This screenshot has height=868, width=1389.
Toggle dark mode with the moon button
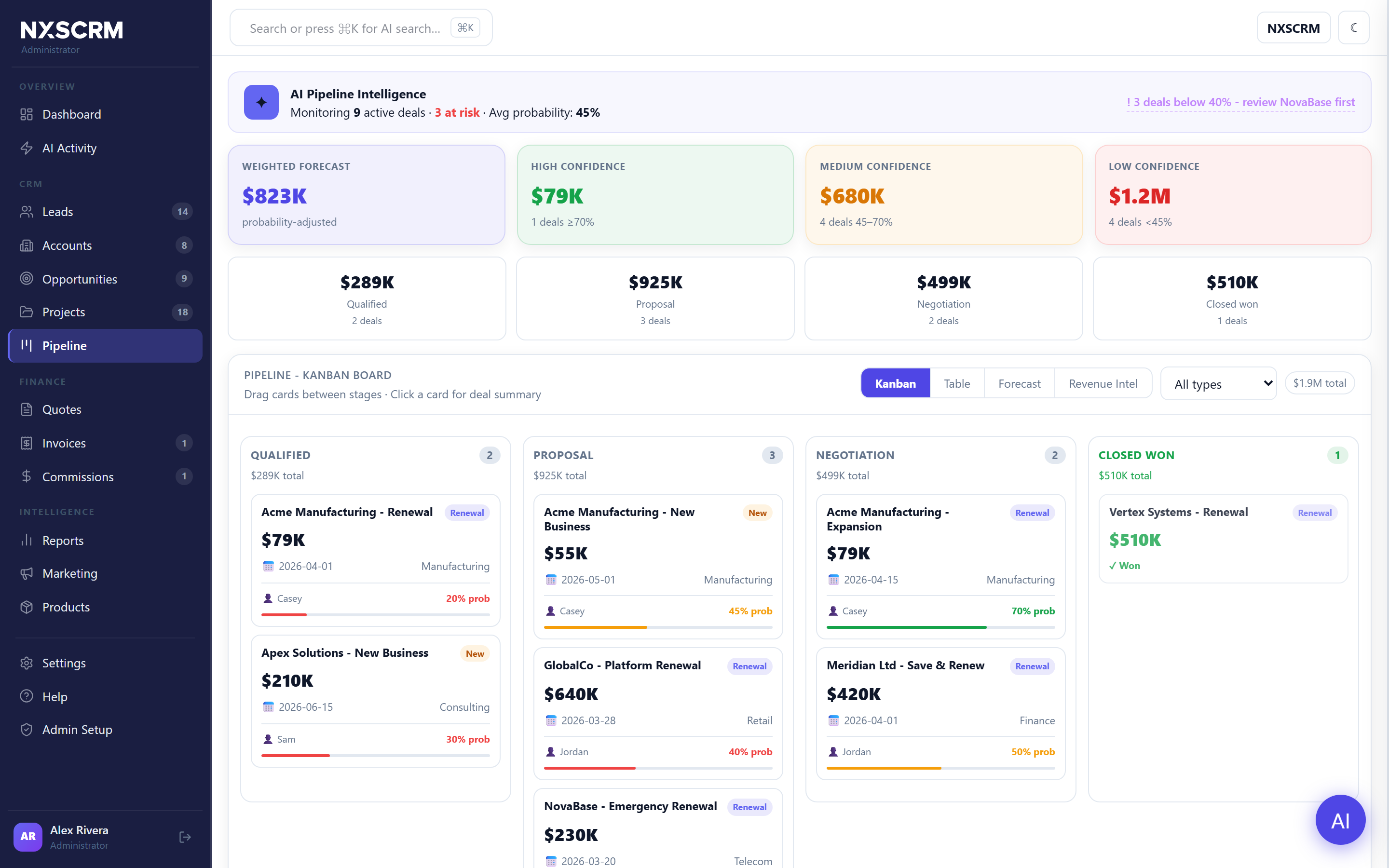pos(1353,27)
